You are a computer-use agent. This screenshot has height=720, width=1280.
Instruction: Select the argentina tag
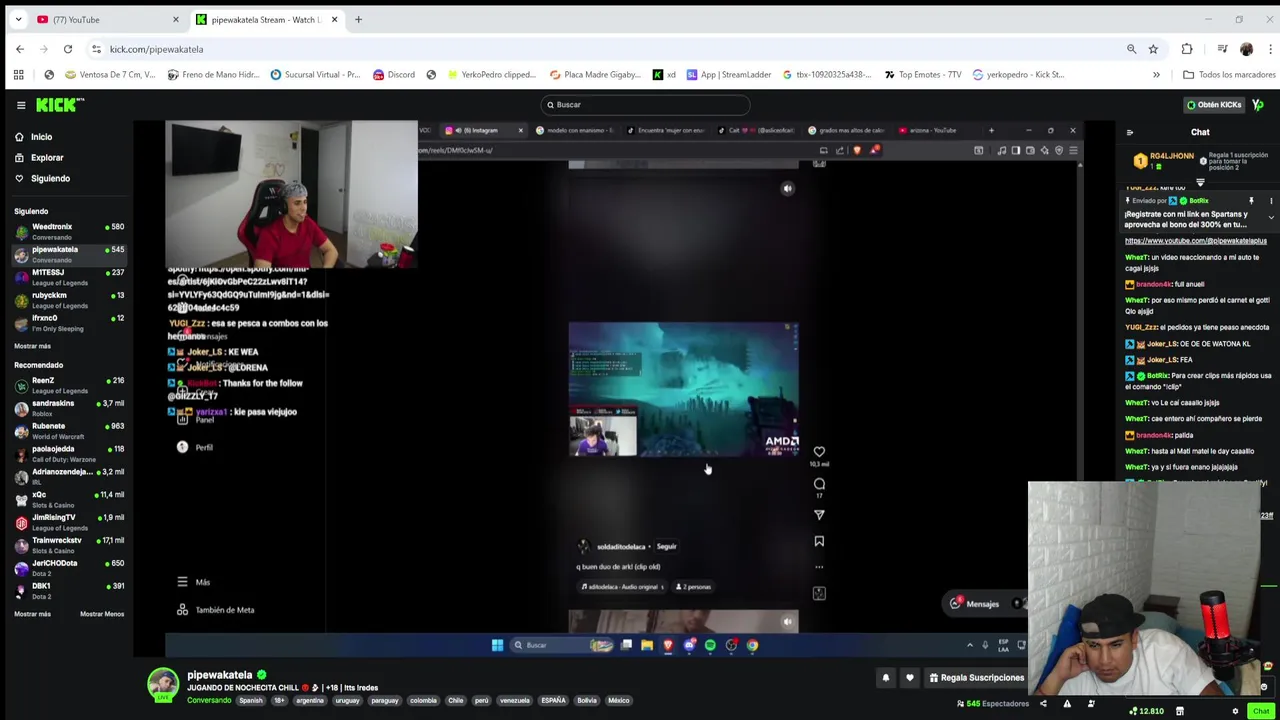point(310,700)
